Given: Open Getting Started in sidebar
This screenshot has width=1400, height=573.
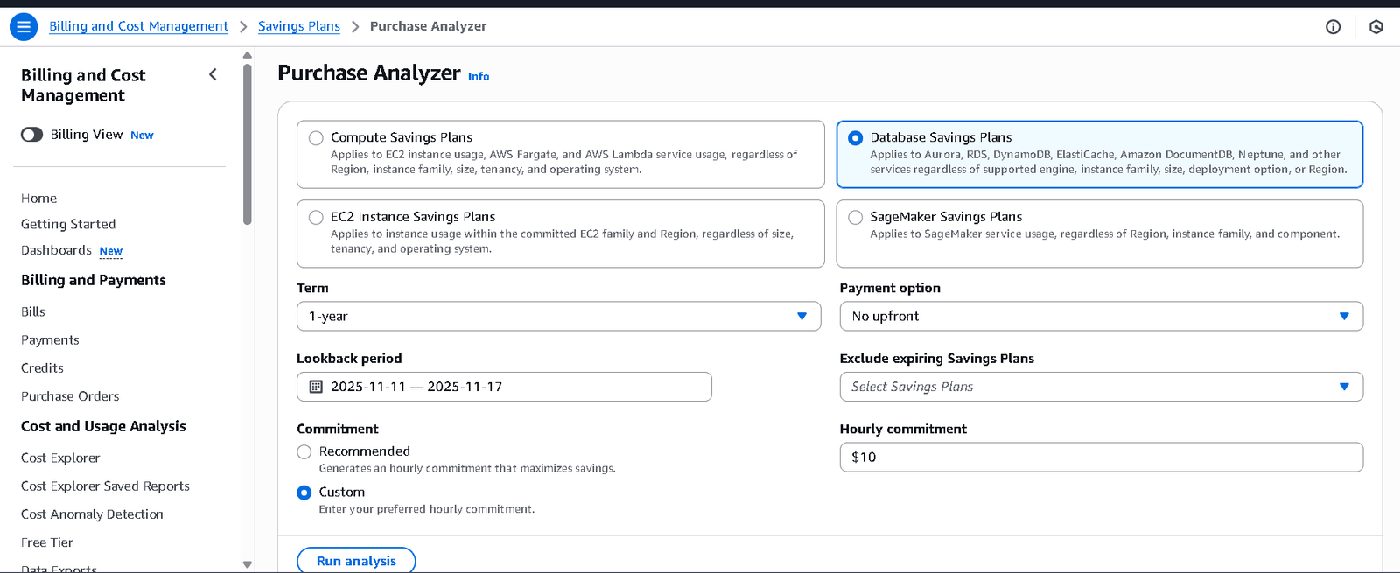Looking at the screenshot, I should pos(68,224).
